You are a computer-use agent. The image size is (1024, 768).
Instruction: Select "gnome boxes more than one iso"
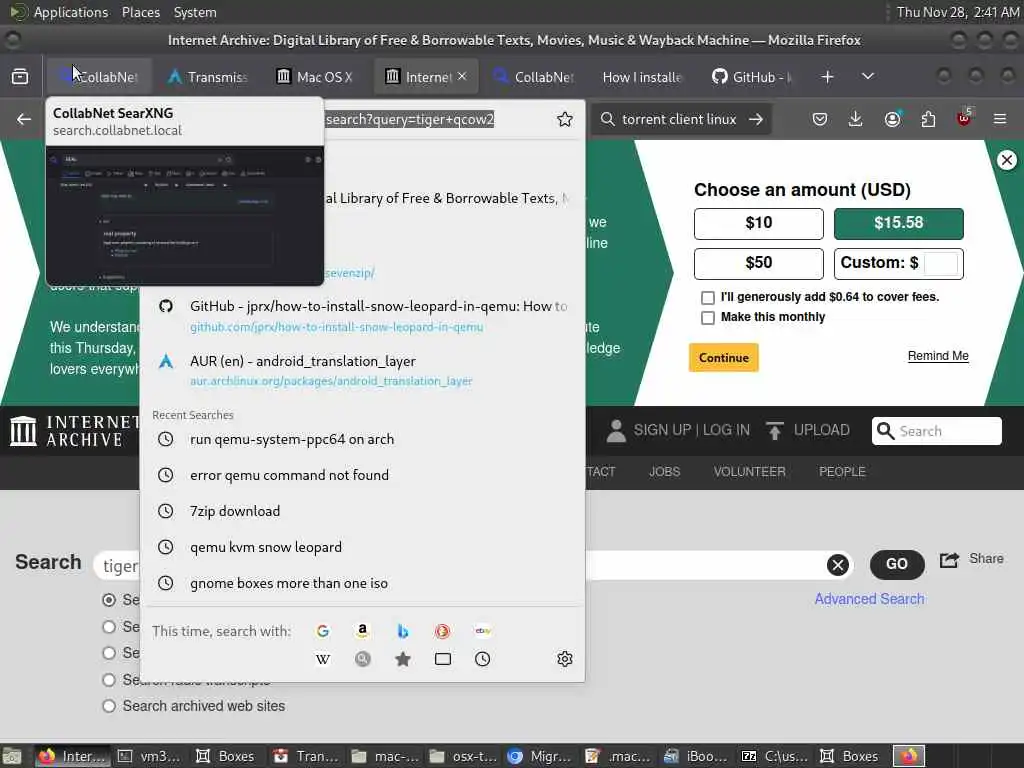click(x=362, y=583)
